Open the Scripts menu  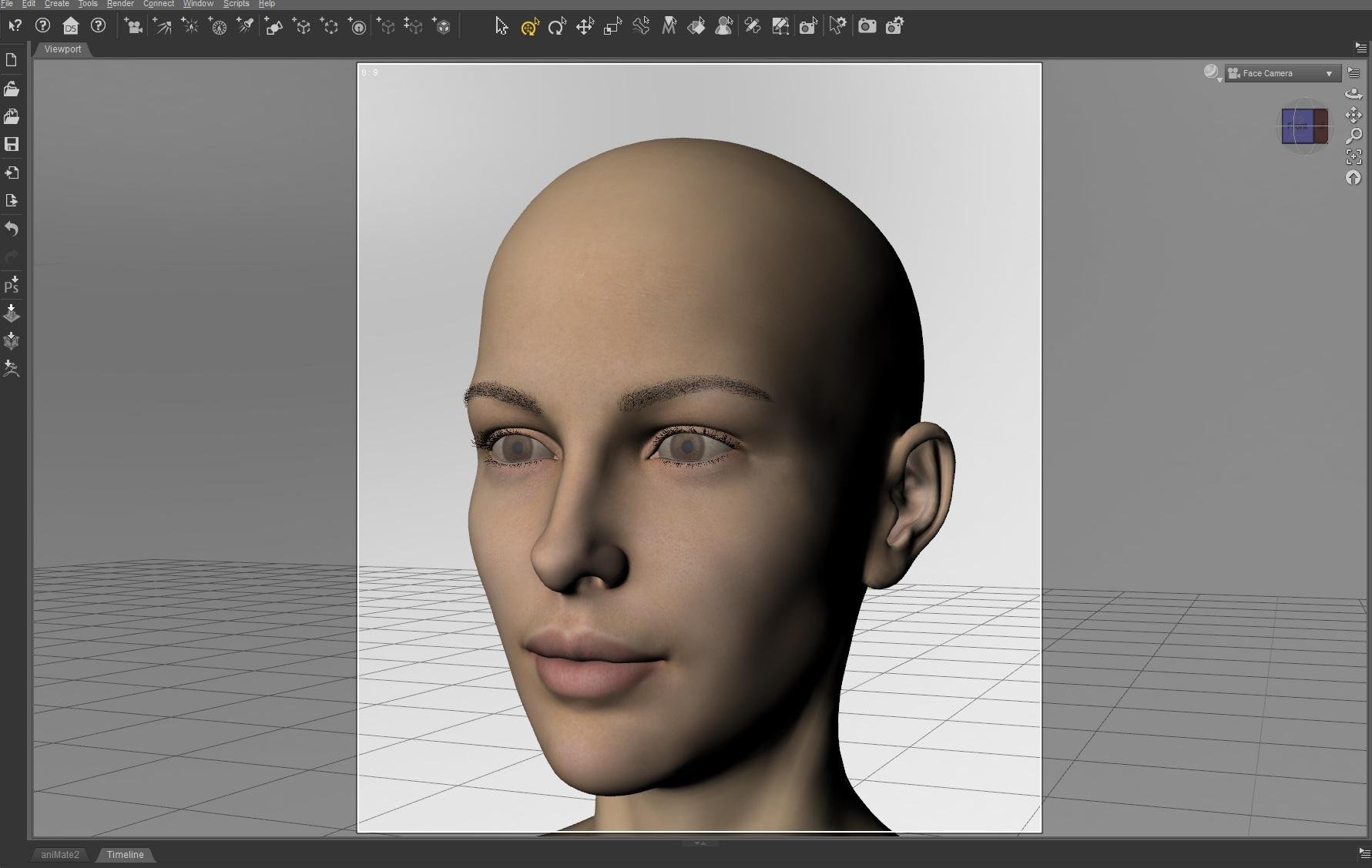(x=236, y=4)
